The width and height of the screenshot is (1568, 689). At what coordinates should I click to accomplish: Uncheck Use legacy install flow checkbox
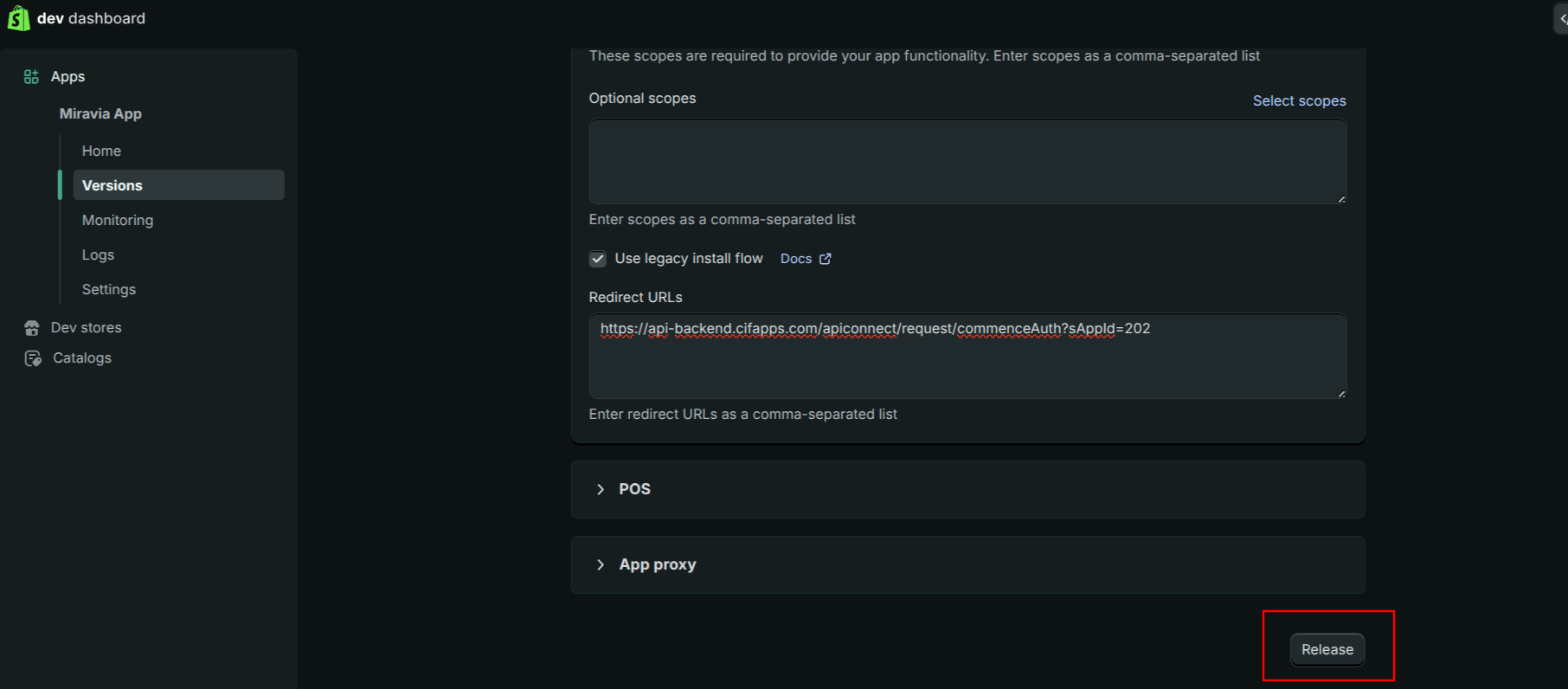598,259
